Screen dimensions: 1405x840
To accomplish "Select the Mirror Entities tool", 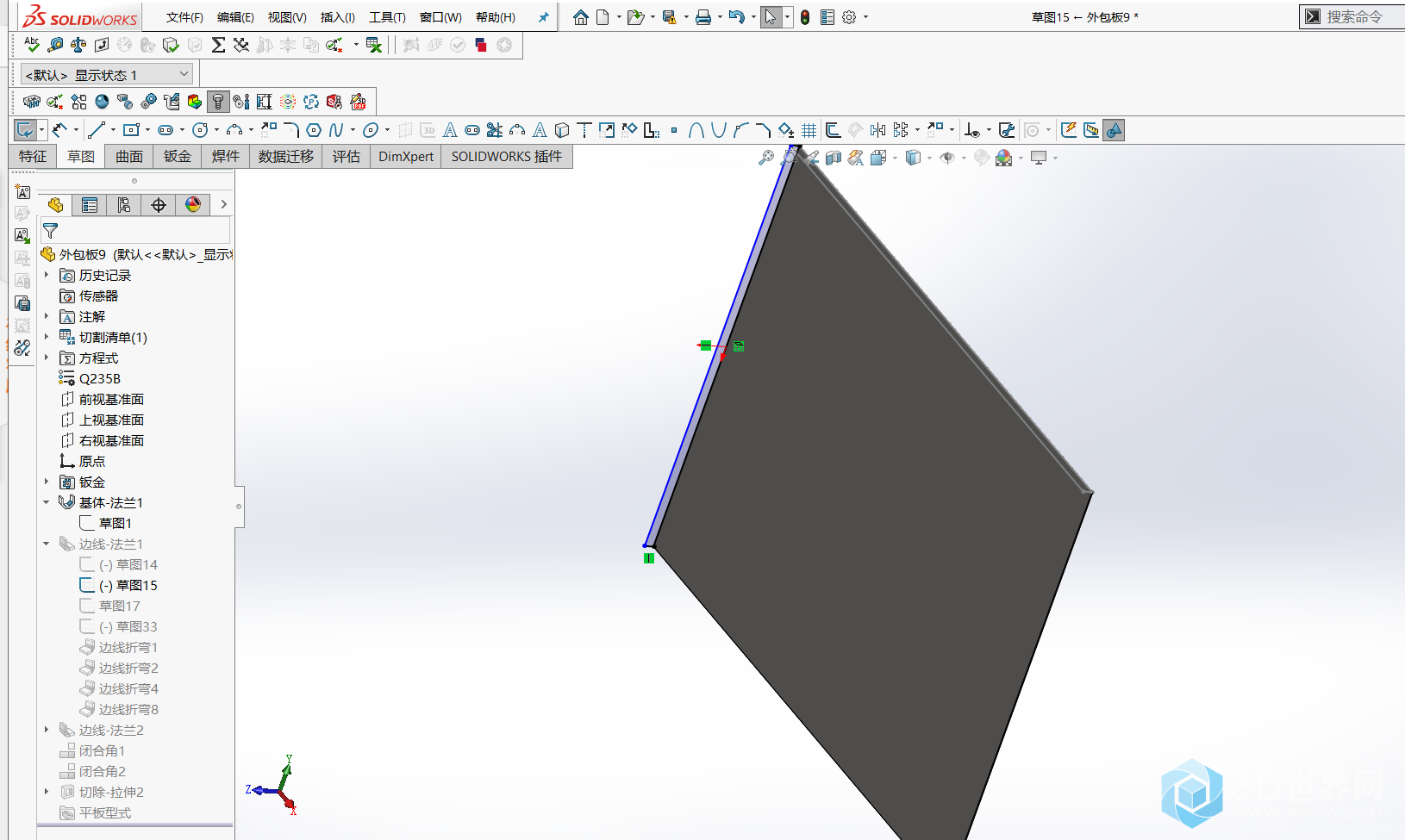I will pyautogui.click(x=877, y=130).
